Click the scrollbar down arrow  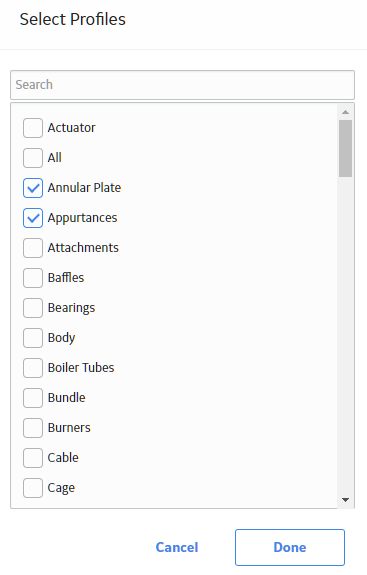[x=345, y=499]
